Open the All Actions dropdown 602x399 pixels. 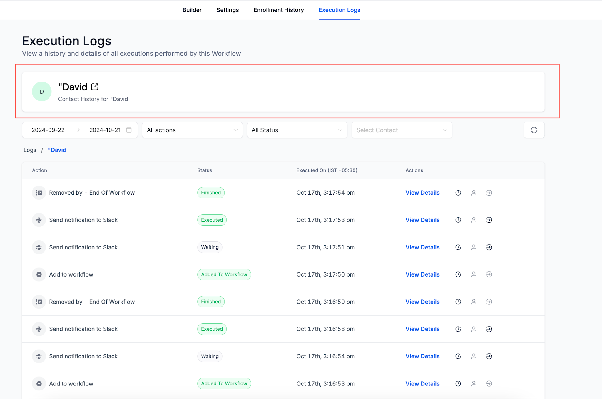click(192, 130)
